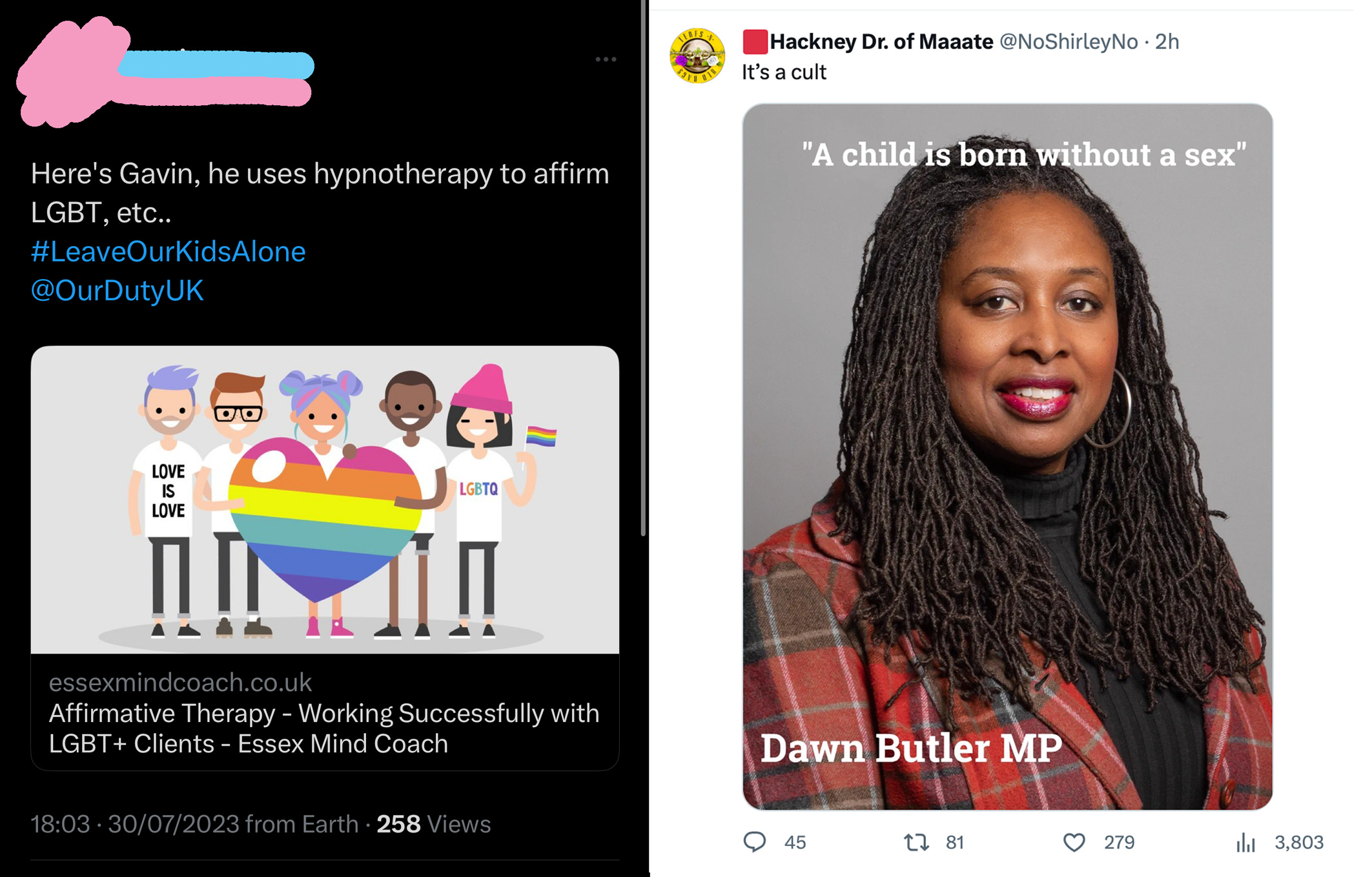Open the #LeaveOurKidsAlone hashtag
Viewport: 1372px width, 877px height.
click(168, 251)
